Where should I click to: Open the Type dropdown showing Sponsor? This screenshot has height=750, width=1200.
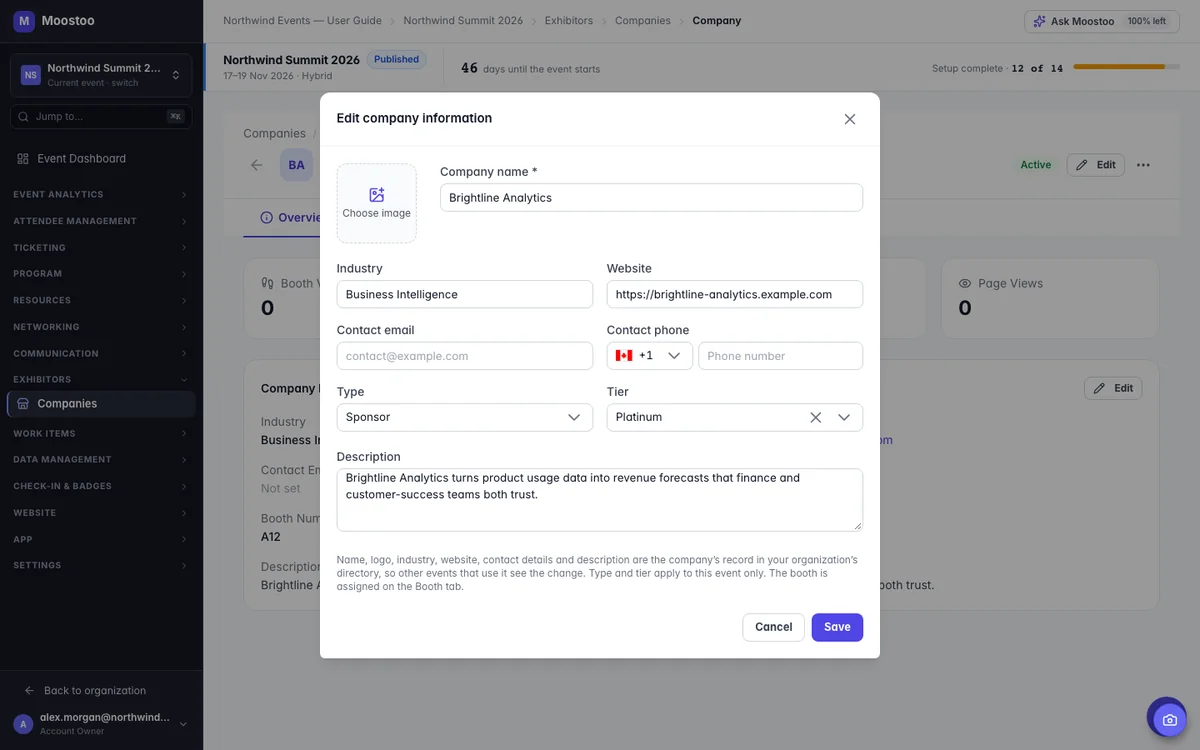coord(465,417)
